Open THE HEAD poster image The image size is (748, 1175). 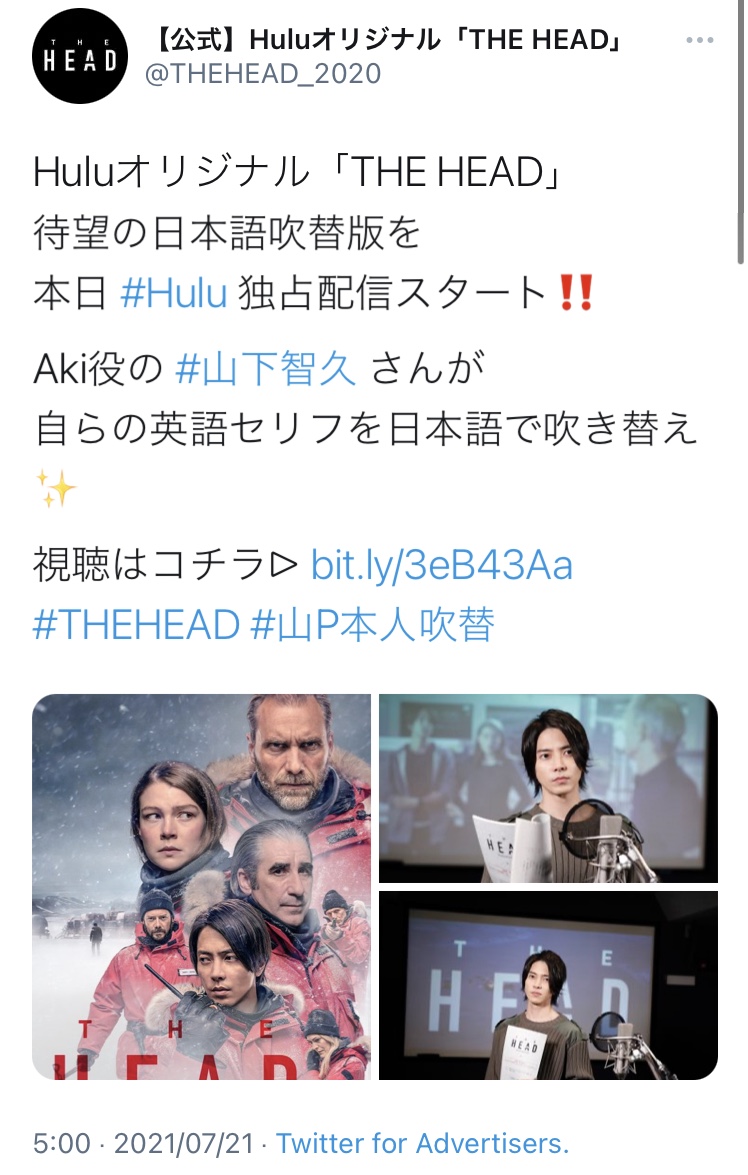pos(201,886)
